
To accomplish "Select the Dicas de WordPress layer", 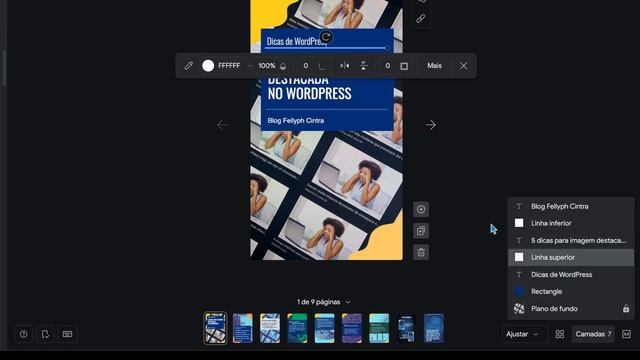I will (571, 275).
